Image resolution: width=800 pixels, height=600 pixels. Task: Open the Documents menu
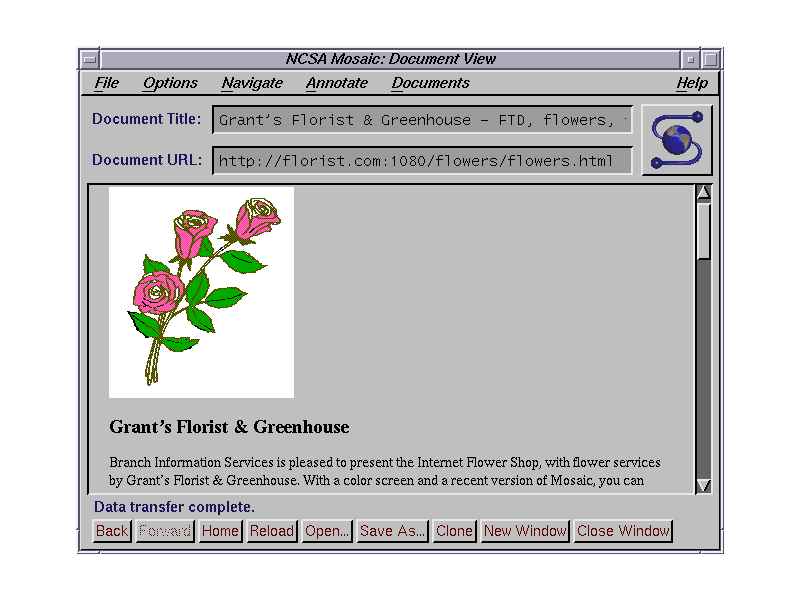pos(431,83)
